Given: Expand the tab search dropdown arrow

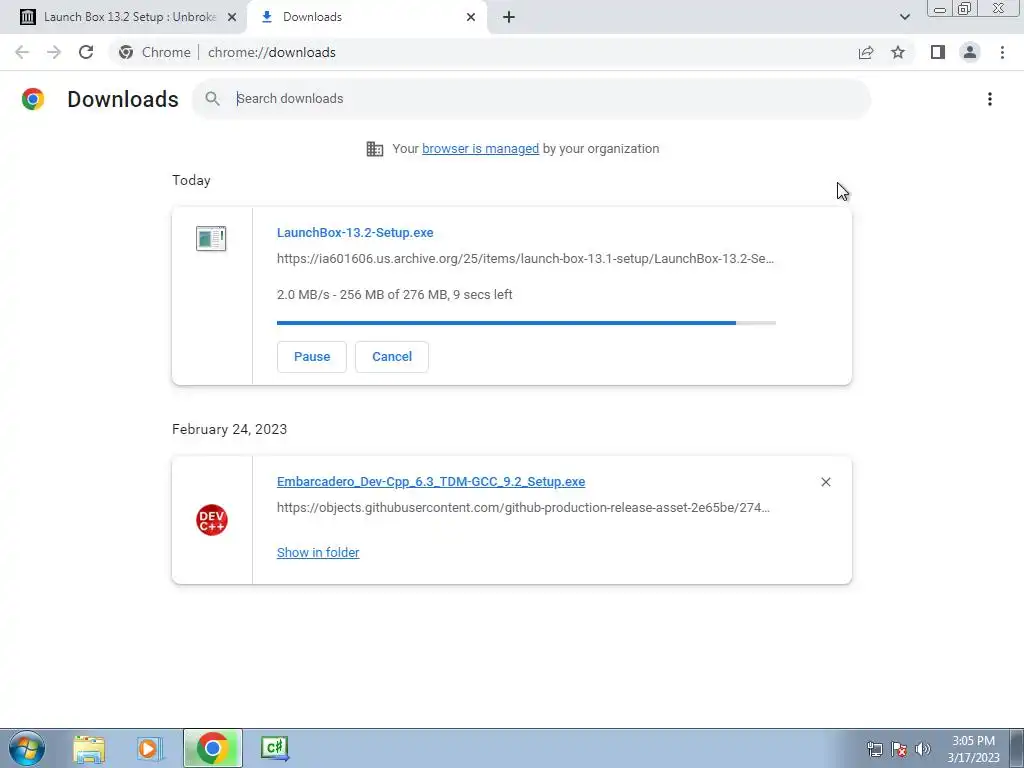Looking at the screenshot, I should tap(904, 17).
